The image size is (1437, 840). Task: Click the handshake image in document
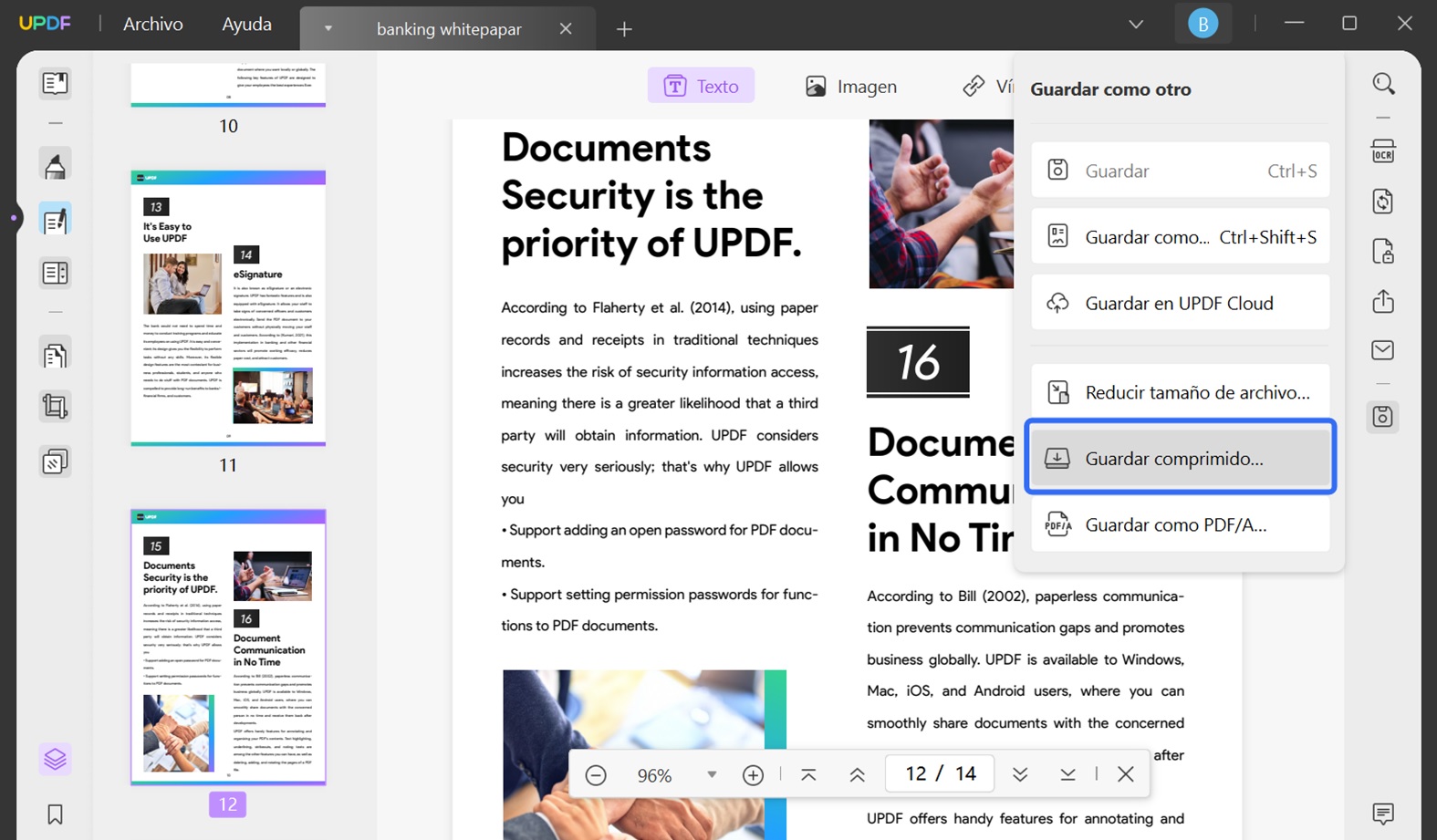point(644,755)
